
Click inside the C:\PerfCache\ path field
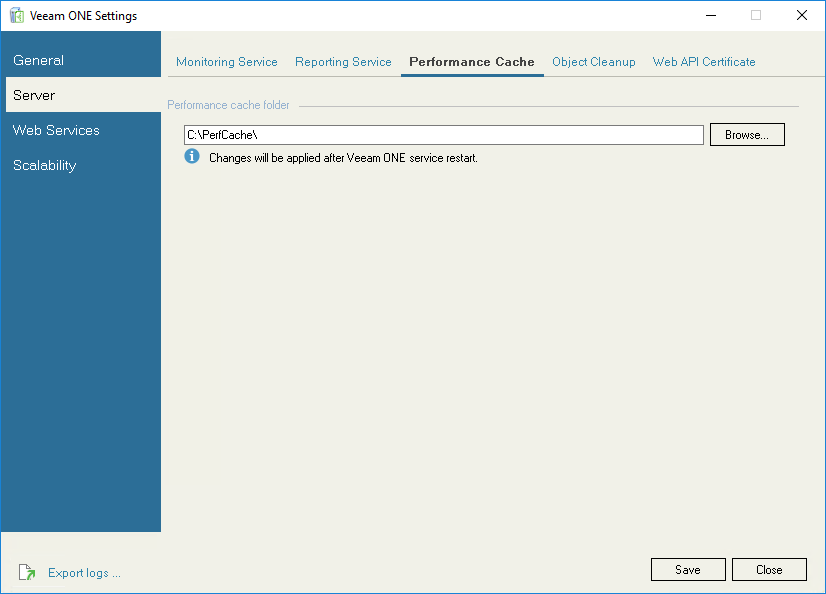click(x=440, y=134)
